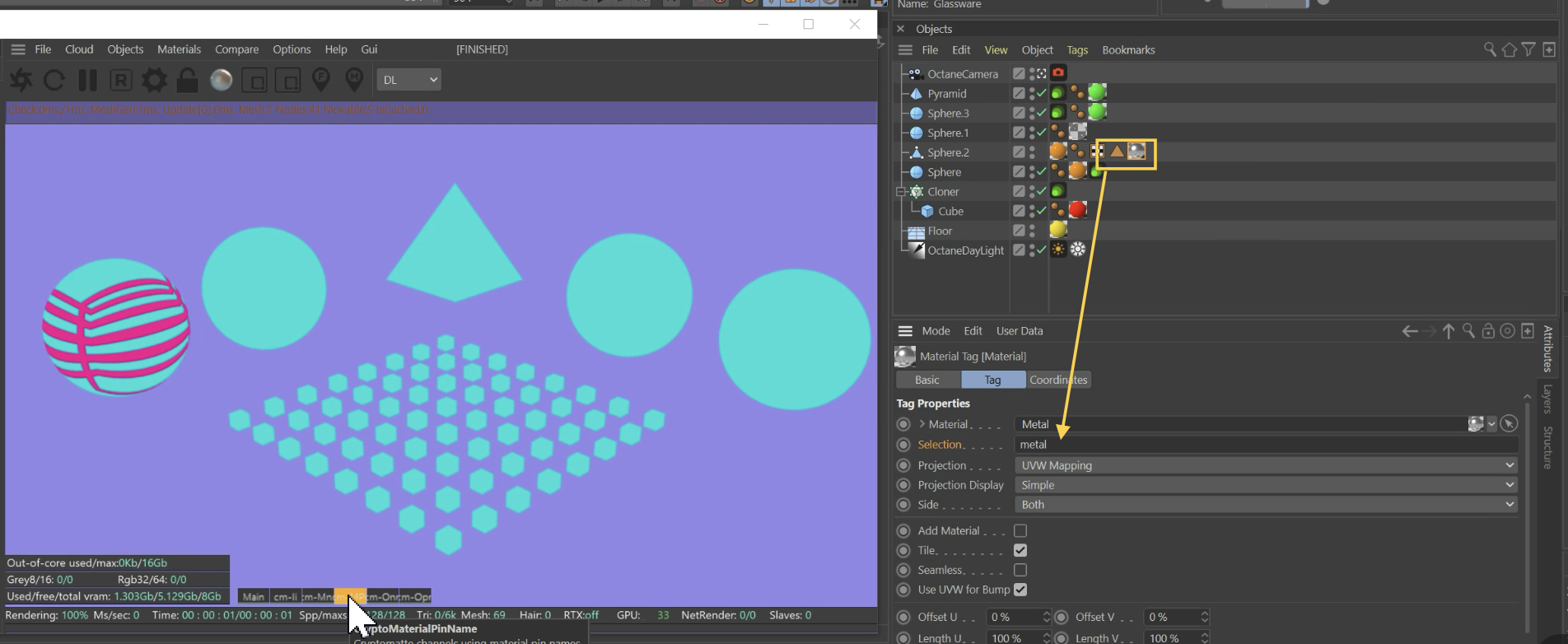Open the Material field dropdown arrow
The height and width of the screenshot is (644, 1568).
click(x=1491, y=424)
